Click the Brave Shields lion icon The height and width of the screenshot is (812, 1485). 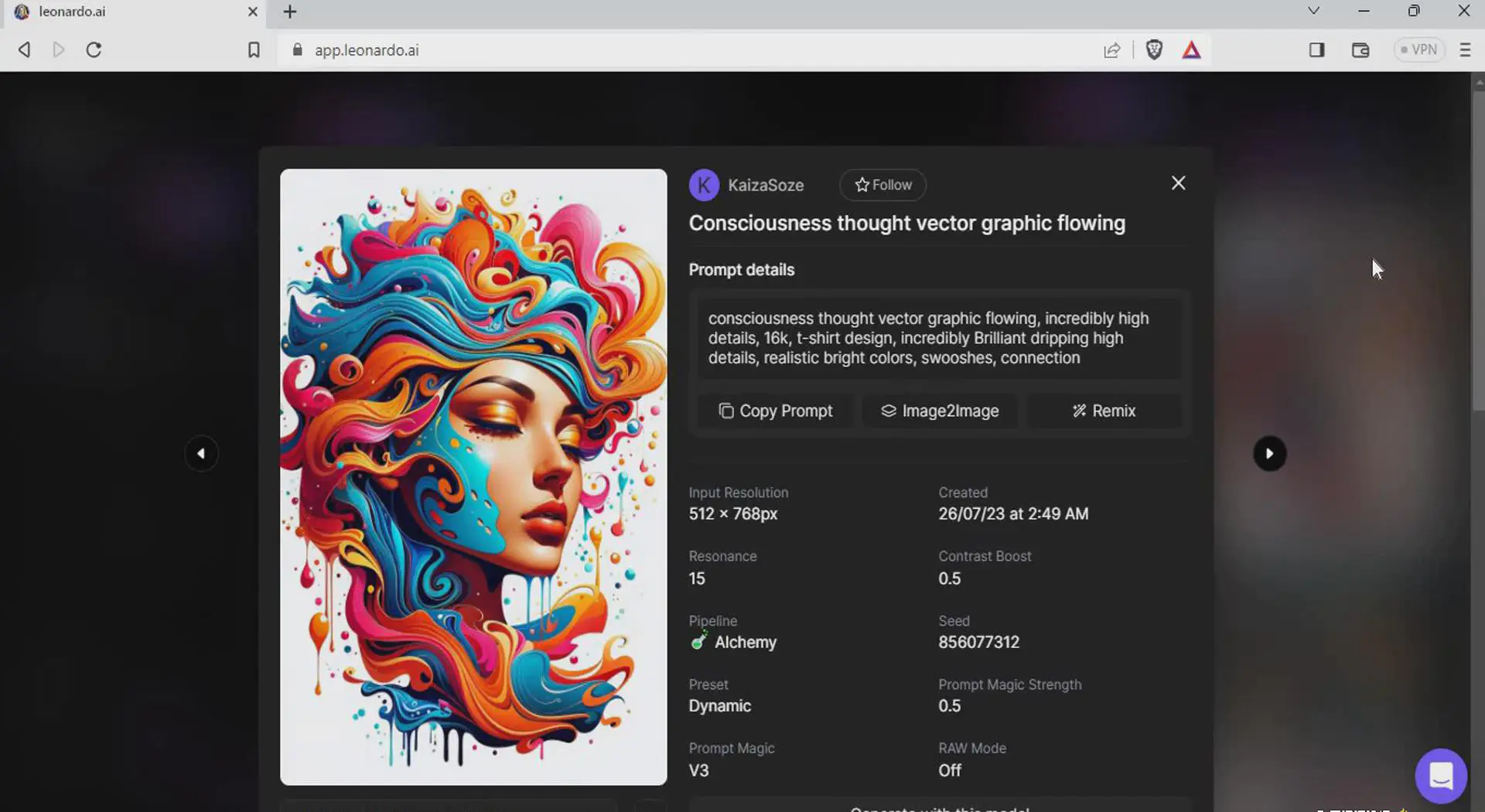click(x=1154, y=50)
